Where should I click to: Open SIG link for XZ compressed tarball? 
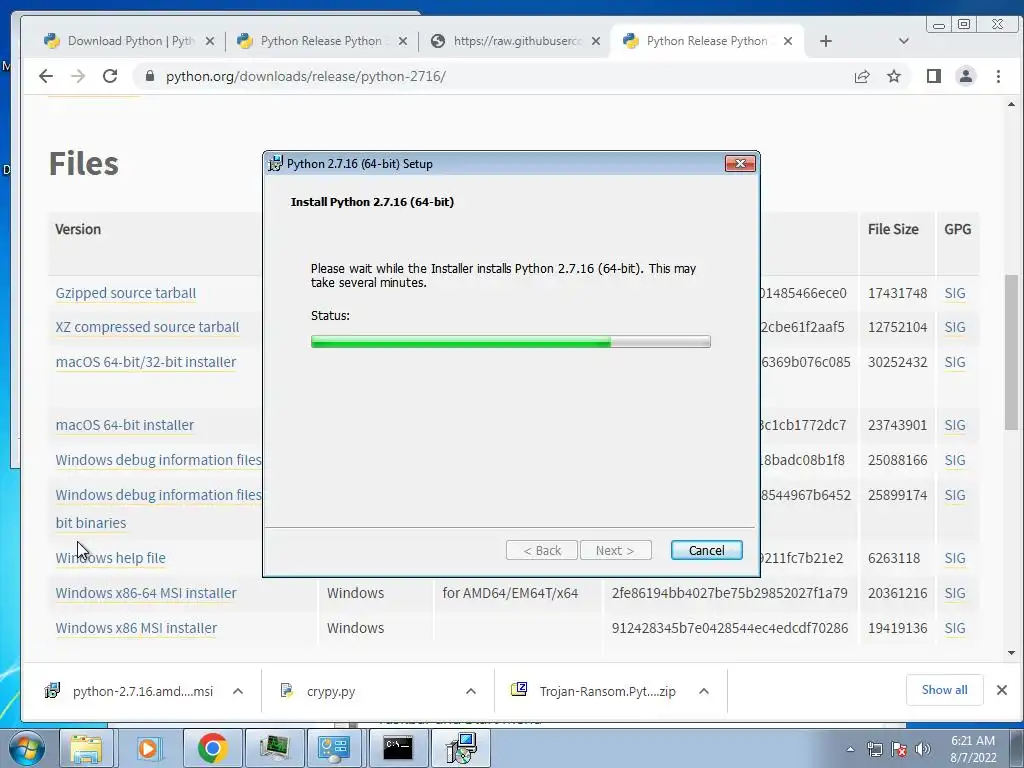point(955,327)
